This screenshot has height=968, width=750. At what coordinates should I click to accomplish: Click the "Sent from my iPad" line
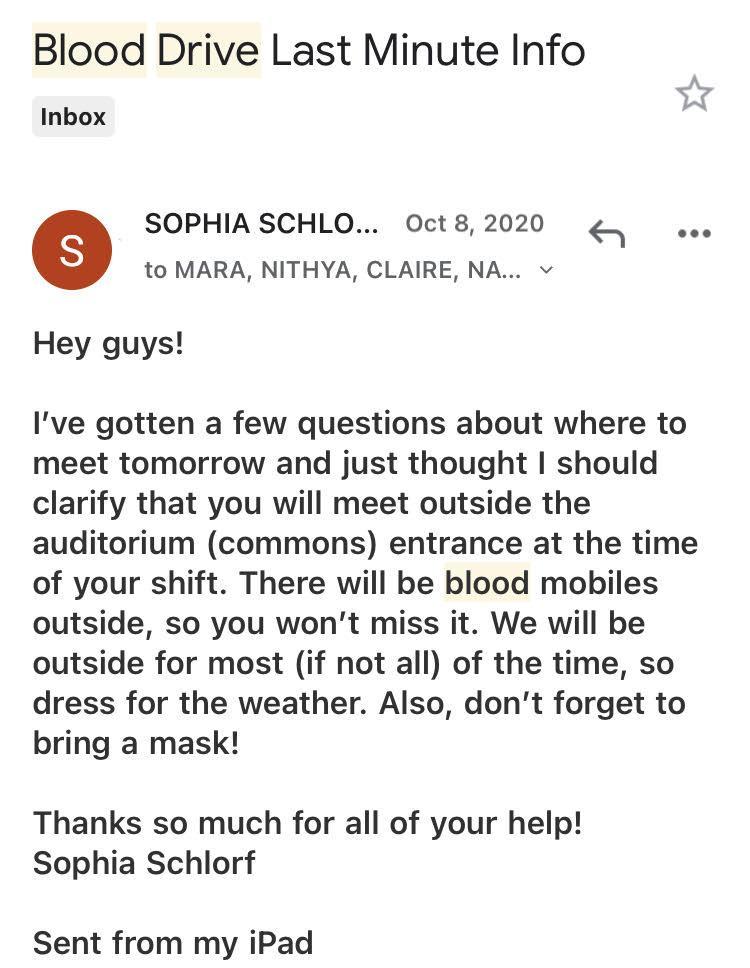[172, 942]
